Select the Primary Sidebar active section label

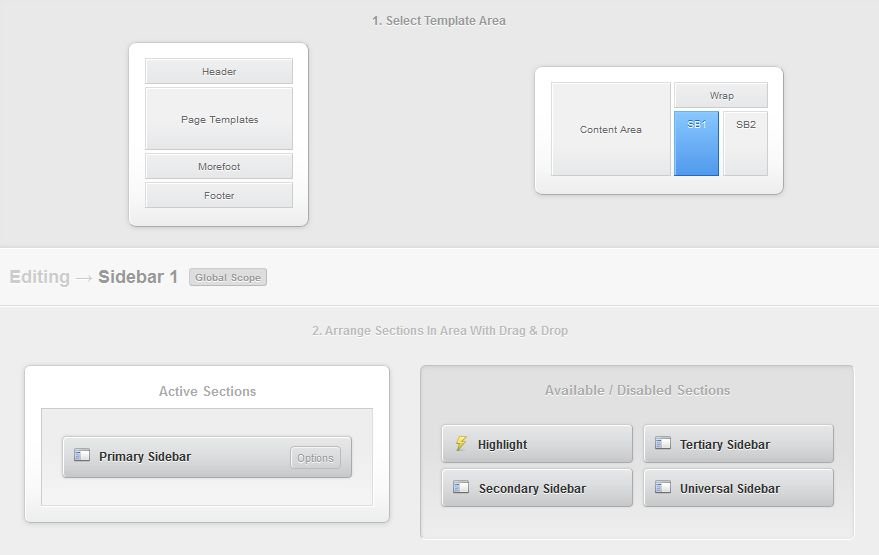tap(145, 457)
